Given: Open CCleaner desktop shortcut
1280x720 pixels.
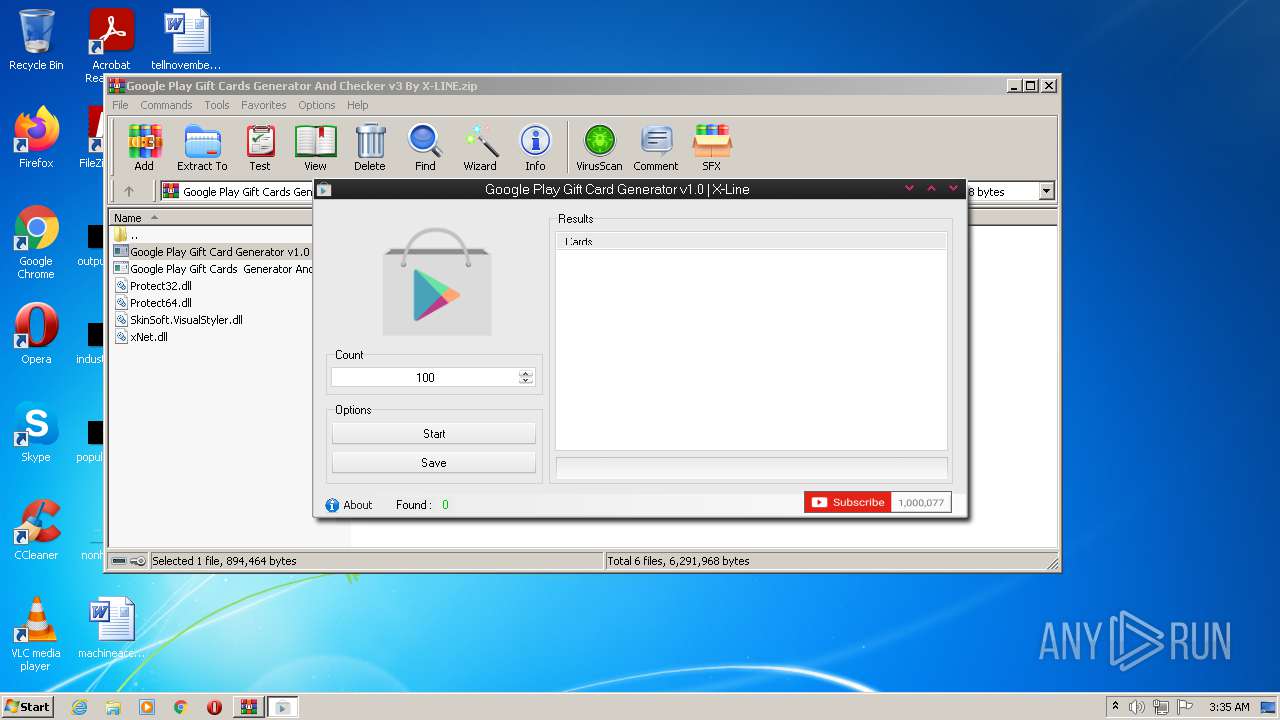Looking at the screenshot, I should coord(36,529).
